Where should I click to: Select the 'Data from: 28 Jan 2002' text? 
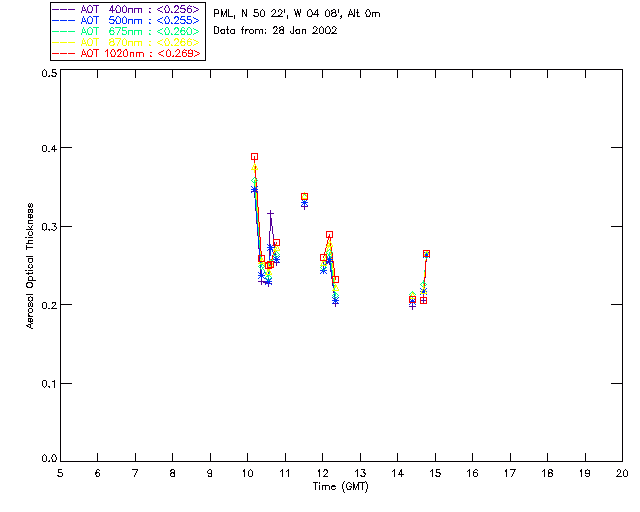point(275,31)
